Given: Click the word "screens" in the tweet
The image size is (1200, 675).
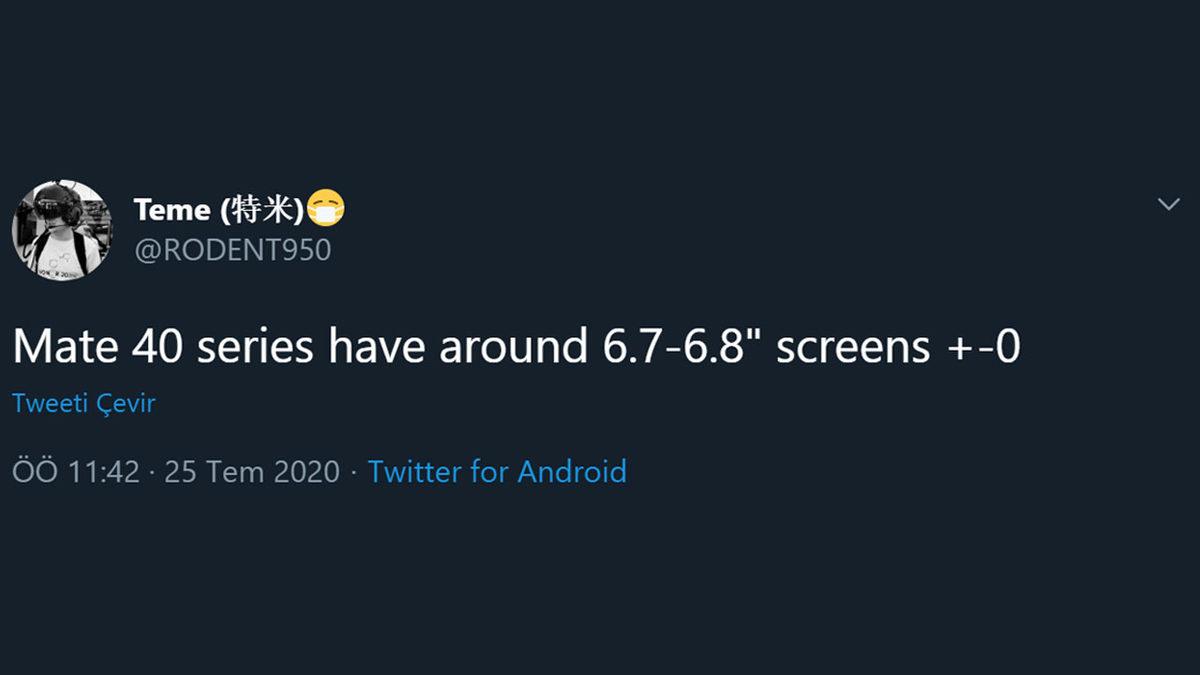Looking at the screenshot, I should tap(853, 347).
